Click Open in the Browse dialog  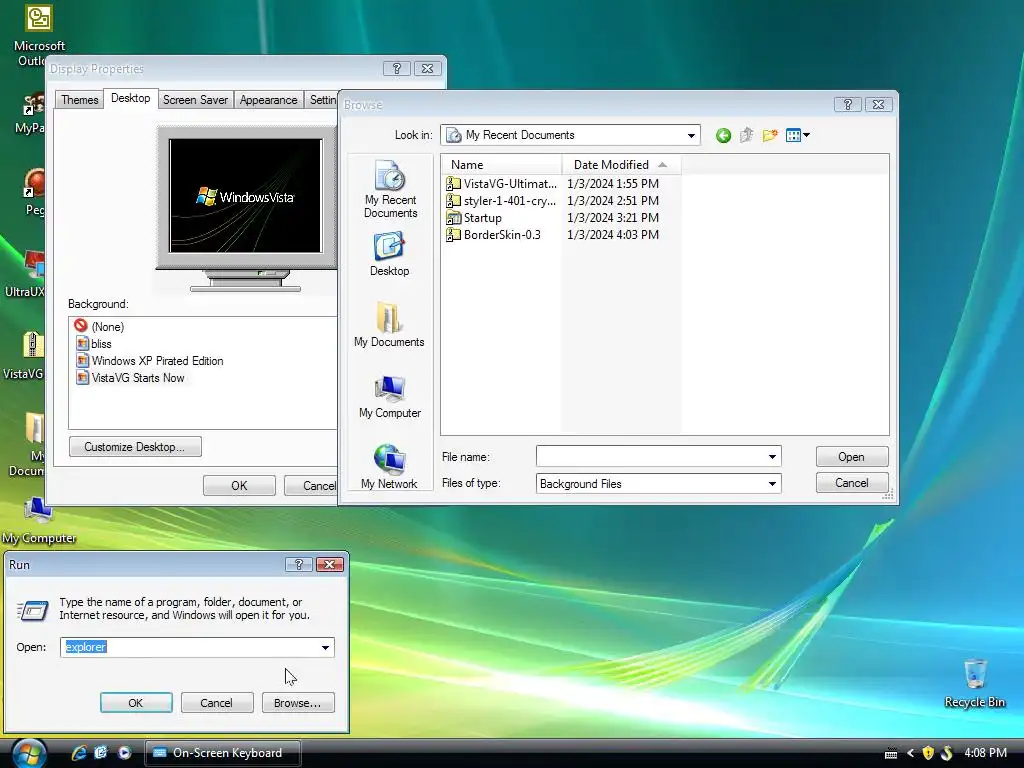(852, 456)
